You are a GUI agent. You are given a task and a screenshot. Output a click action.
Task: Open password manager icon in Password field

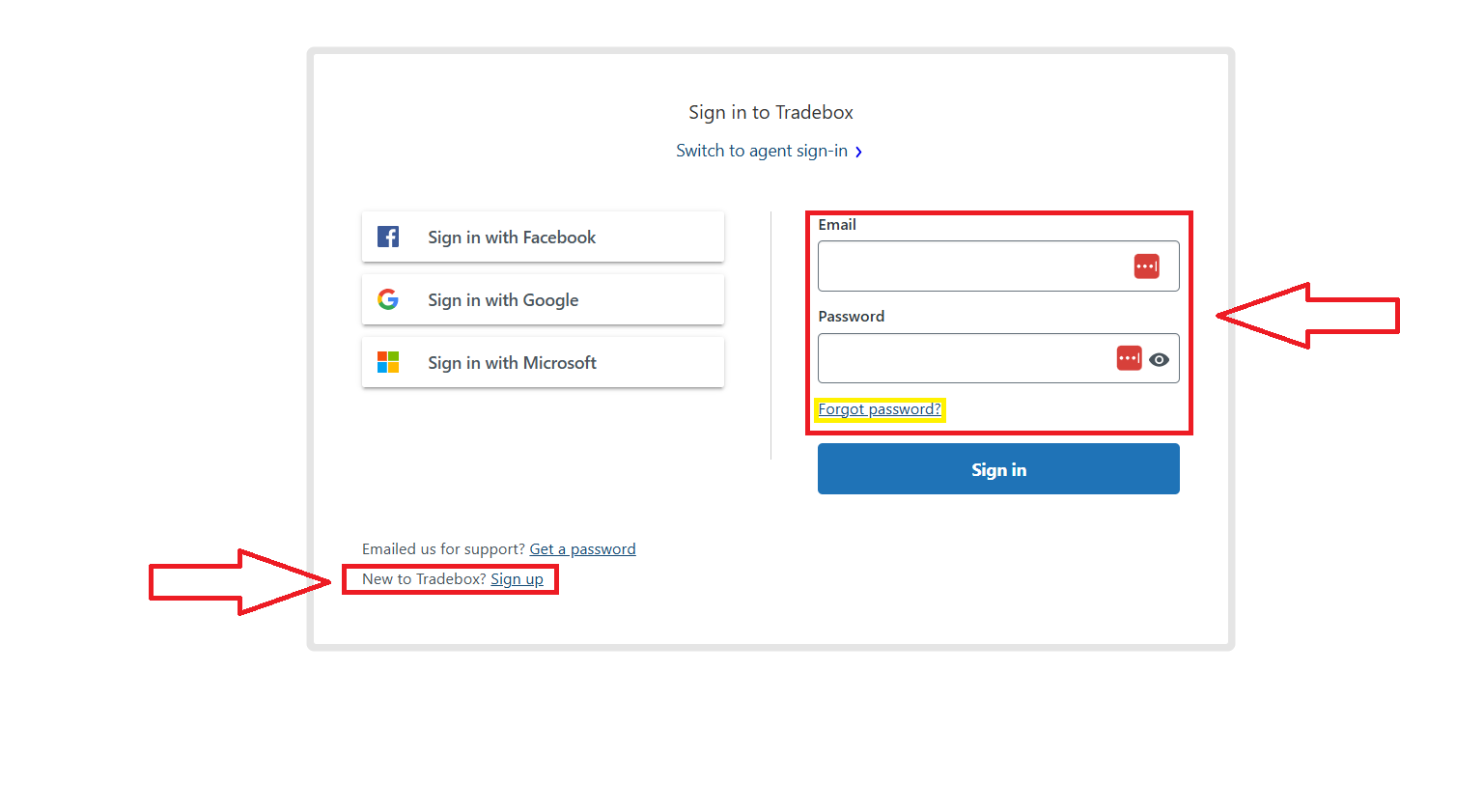pyautogui.click(x=1129, y=358)
